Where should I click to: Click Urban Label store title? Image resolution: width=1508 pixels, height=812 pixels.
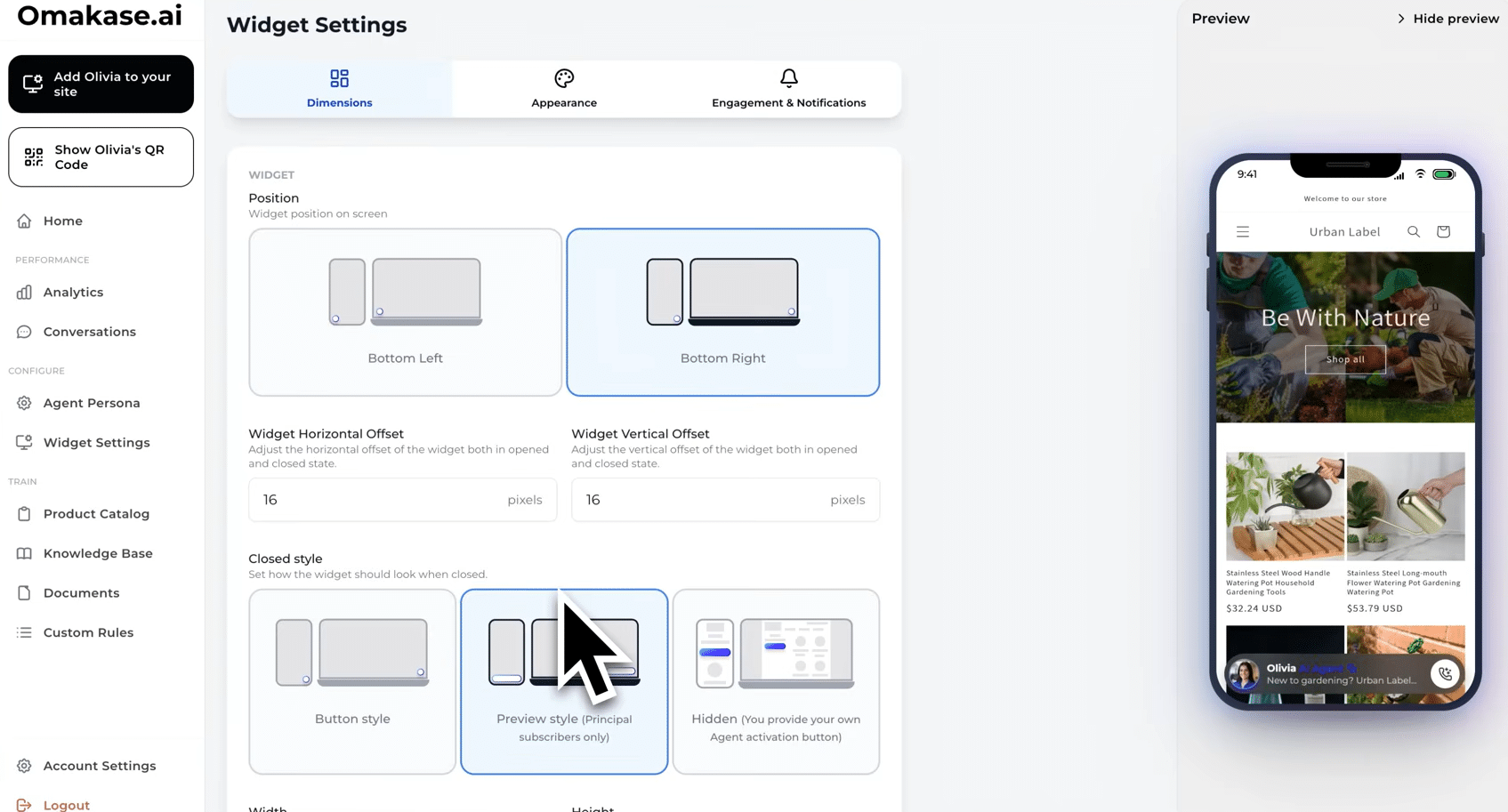click(x=1344, y=232)
